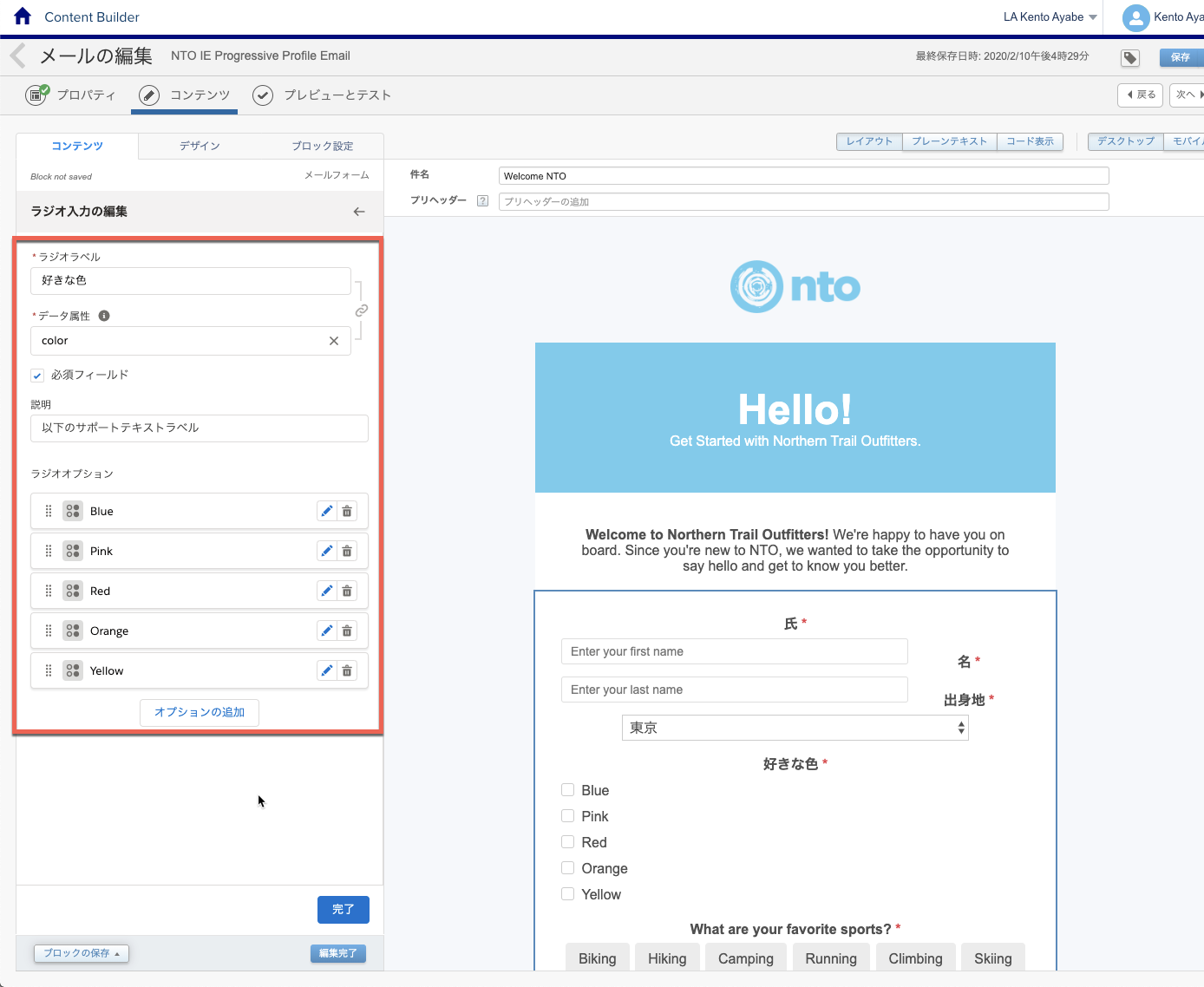
Task: Click the back arrow in ラジオ入力の編集 header
Action: point(359,212)
